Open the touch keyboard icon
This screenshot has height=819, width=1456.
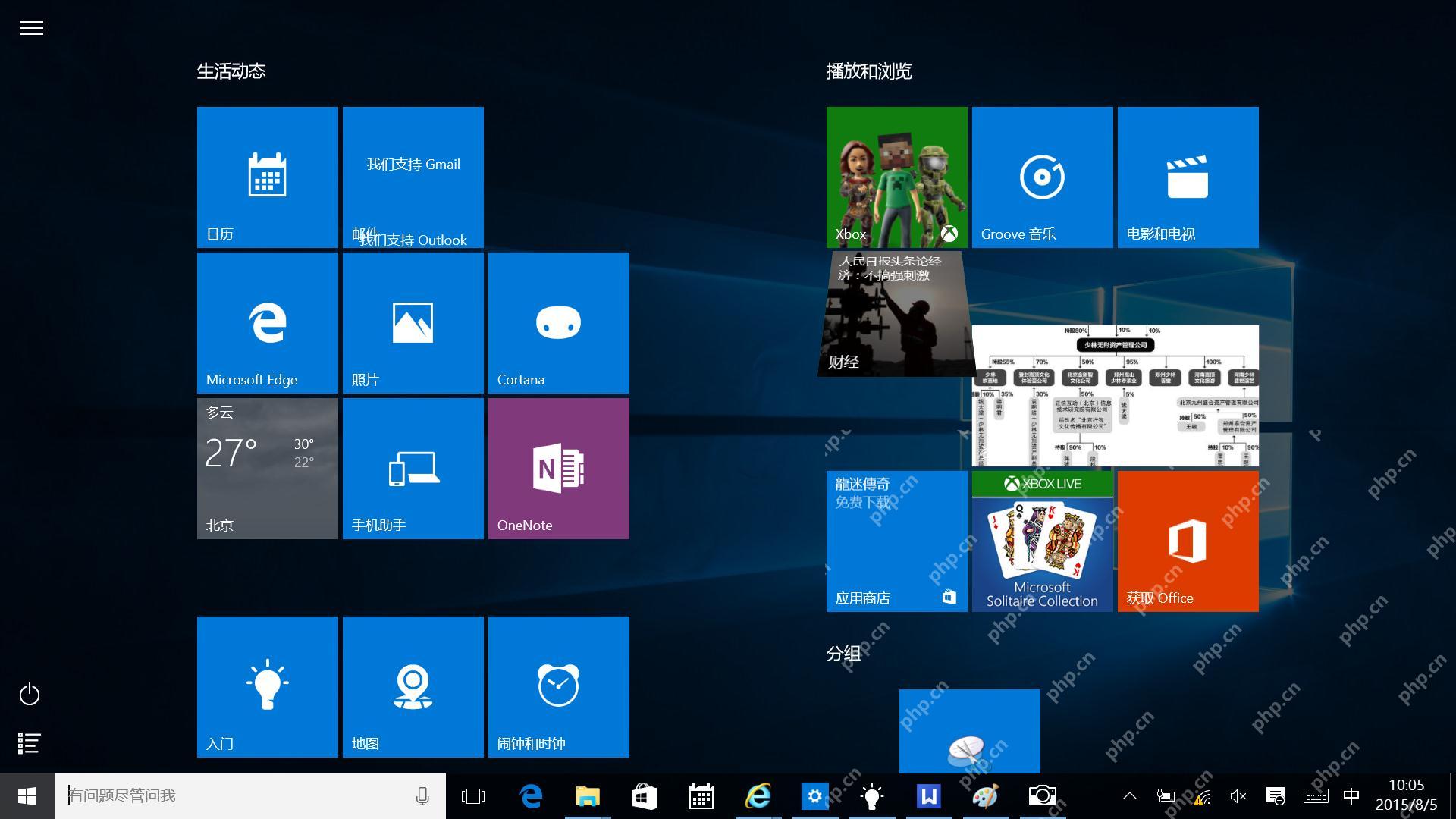click(x=1316, y=796)
